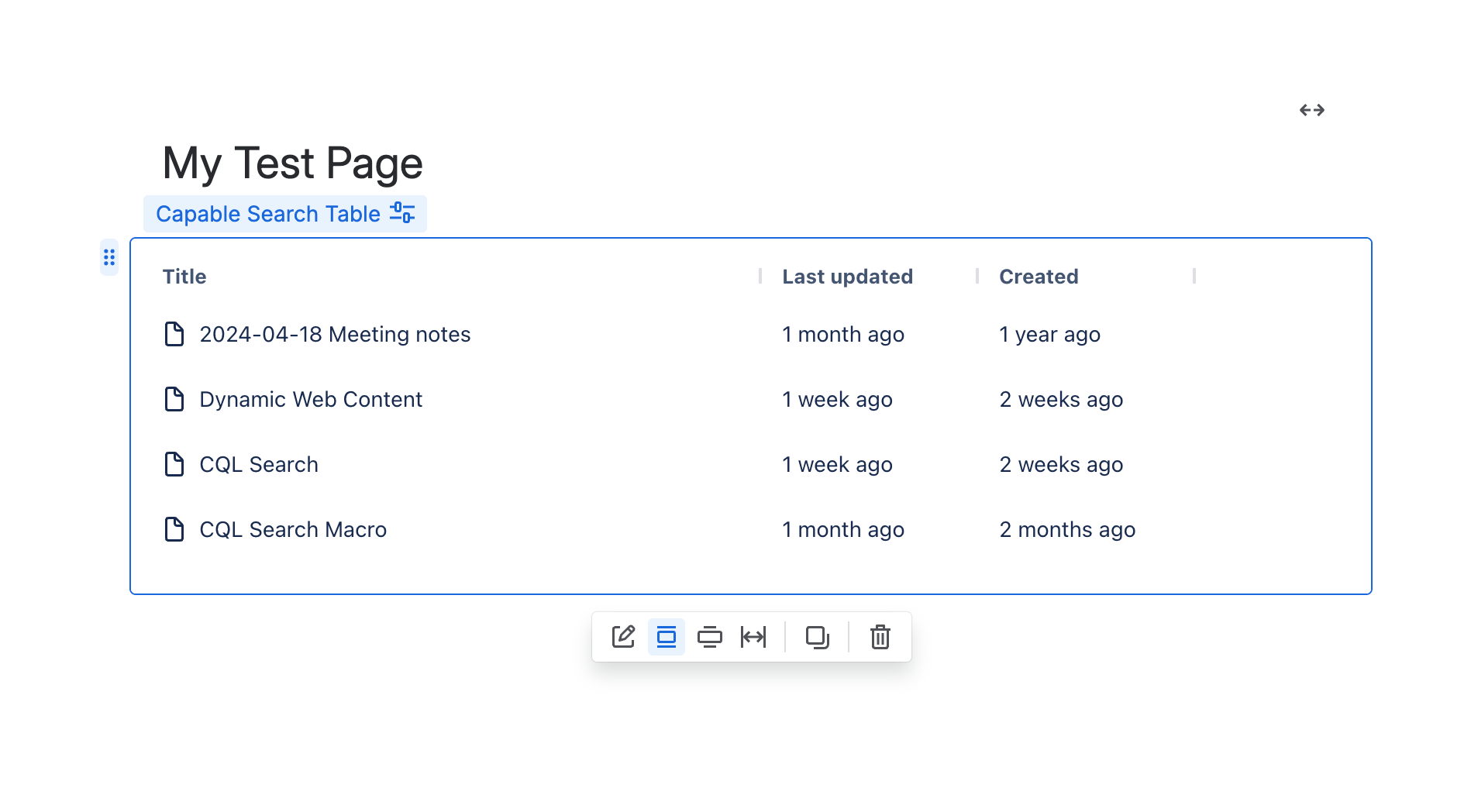This screenshot has width=1471, height=812.
Task: Click the document icon beside CQL Search
Action: click(174, 464)
